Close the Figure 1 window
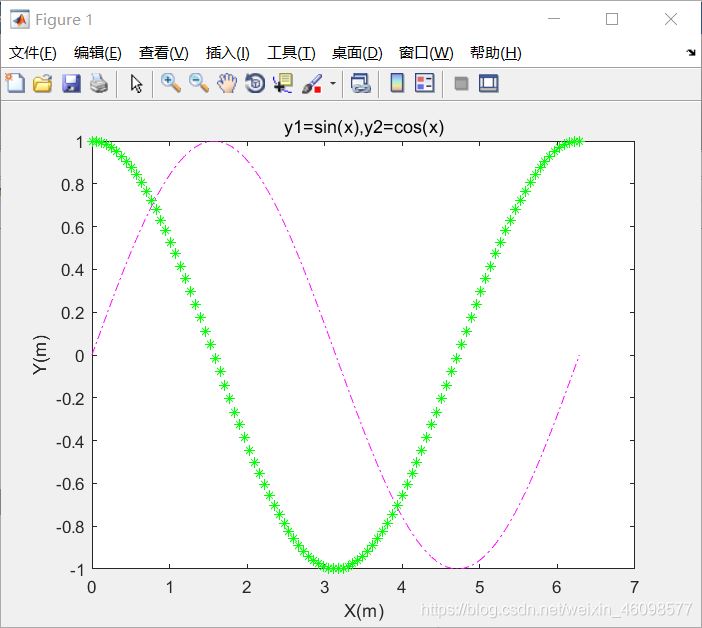The height and width of the screenshot is (628, 702). [671, 19]
